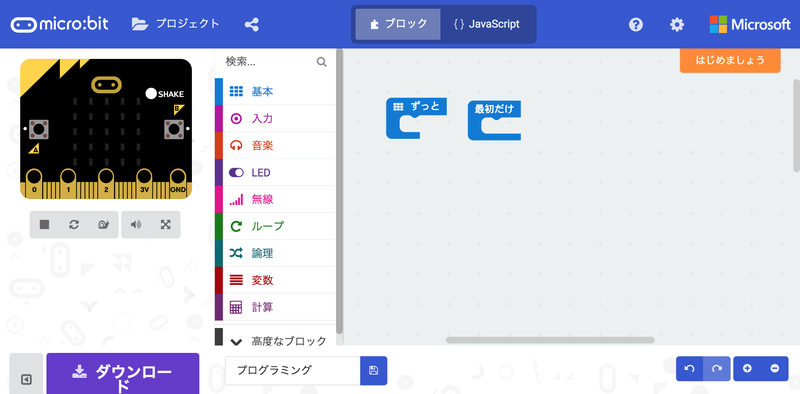Open the ループ block category
800x394 pixels.
(276, 226)
